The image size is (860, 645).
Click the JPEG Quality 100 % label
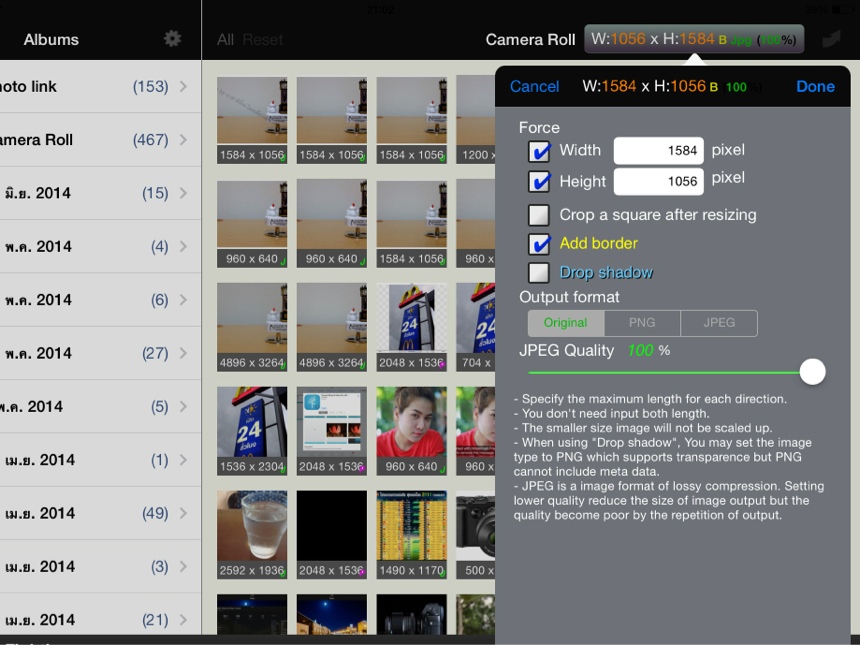coord(595,350)
